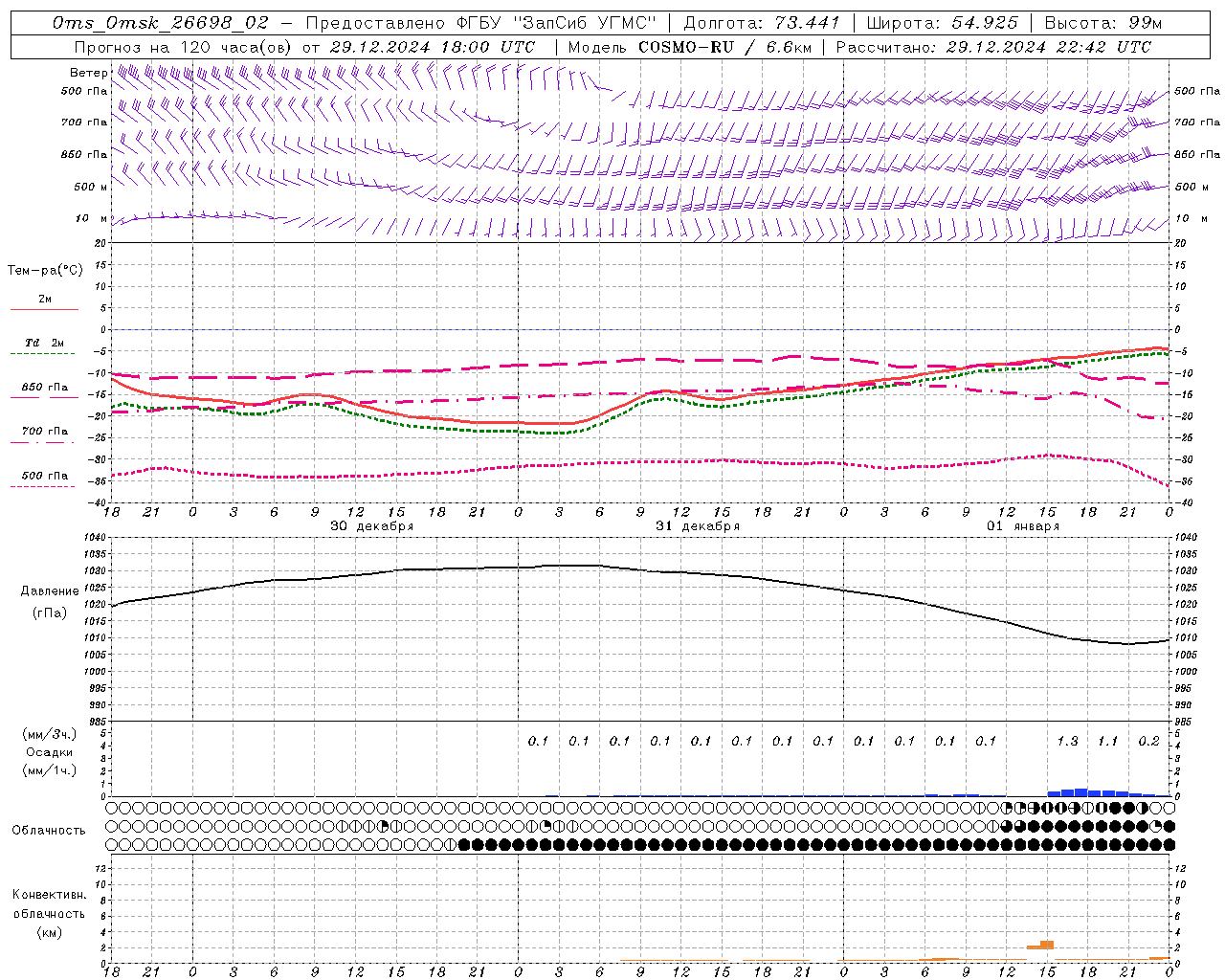The height and width of the screenshot is (980, 1225).
Task: Select the Давление pressure panel label
Action: [x=50, y=591]
